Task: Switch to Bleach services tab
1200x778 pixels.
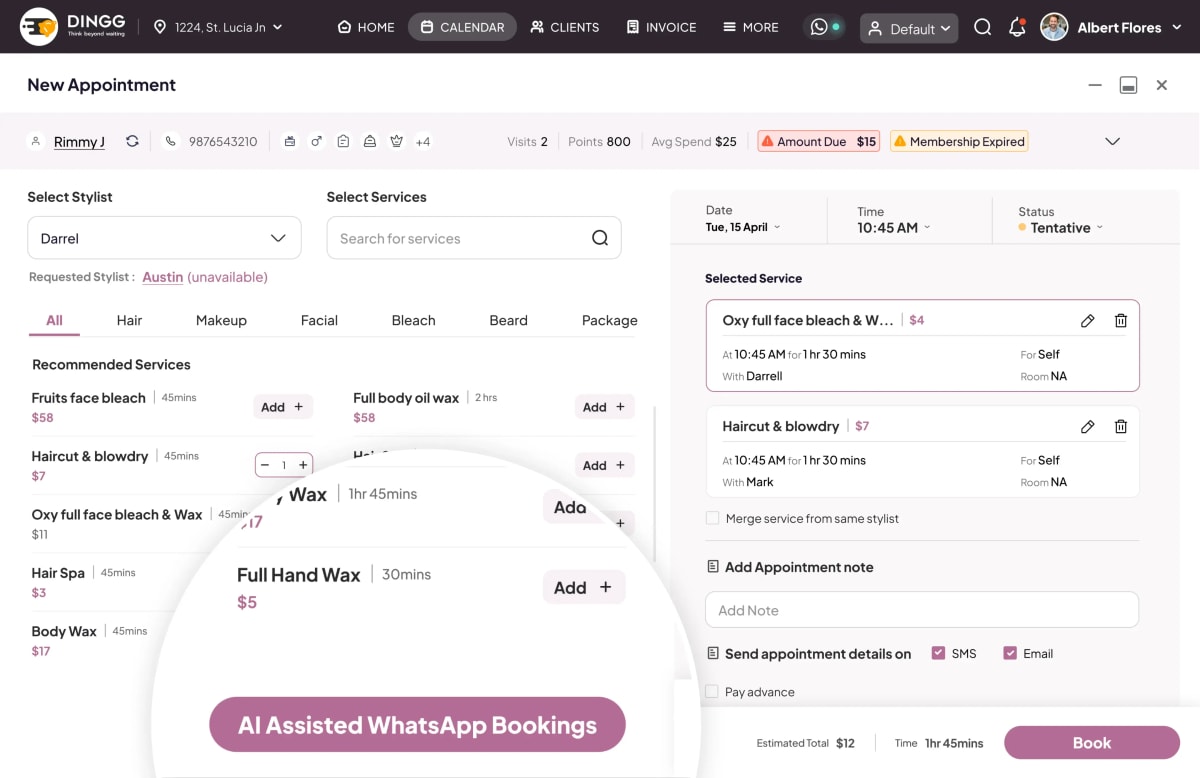Action: point(413,321)
